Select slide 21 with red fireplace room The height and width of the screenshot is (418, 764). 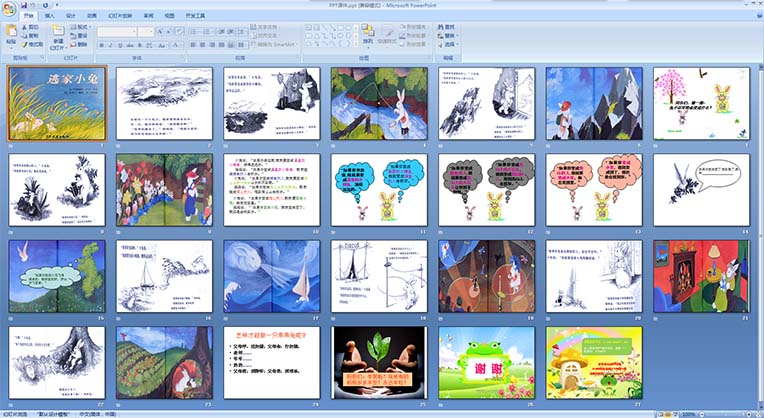[702, 276]
